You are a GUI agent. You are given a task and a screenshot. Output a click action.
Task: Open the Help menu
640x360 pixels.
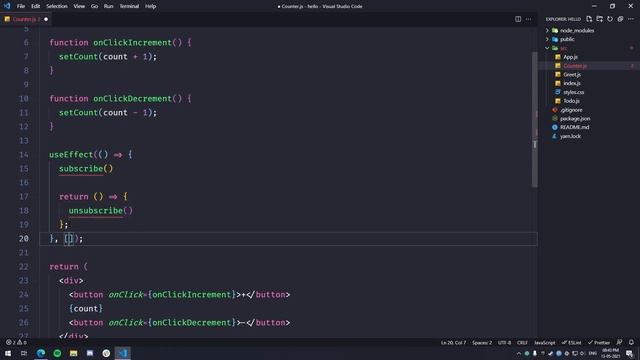point(150,6)
